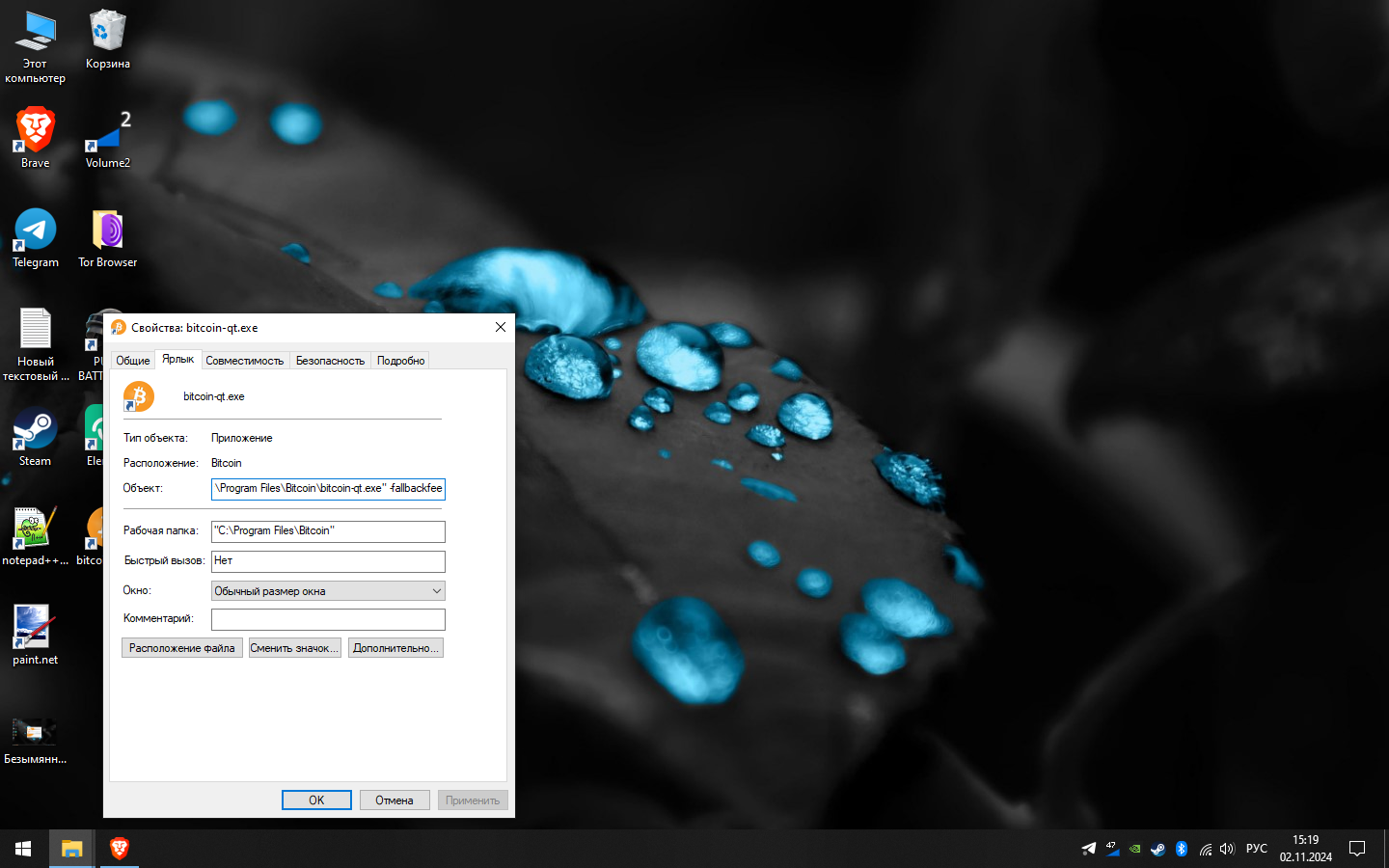Click the Приложение object type value
Screen dimensions: 1389x868
point(242,438)
